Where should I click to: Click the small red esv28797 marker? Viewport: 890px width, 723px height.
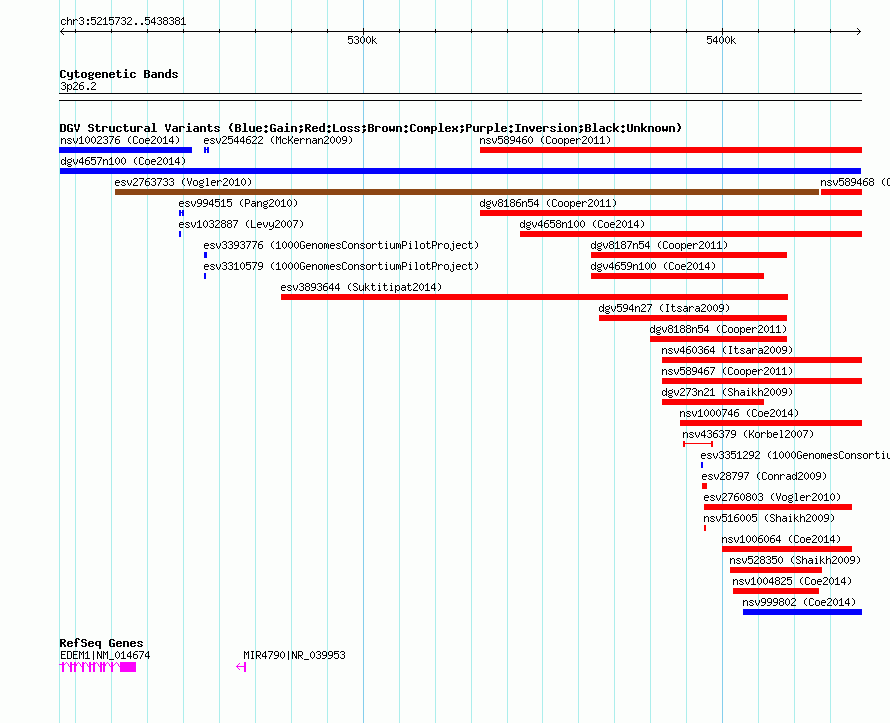(x=704, y=486)
